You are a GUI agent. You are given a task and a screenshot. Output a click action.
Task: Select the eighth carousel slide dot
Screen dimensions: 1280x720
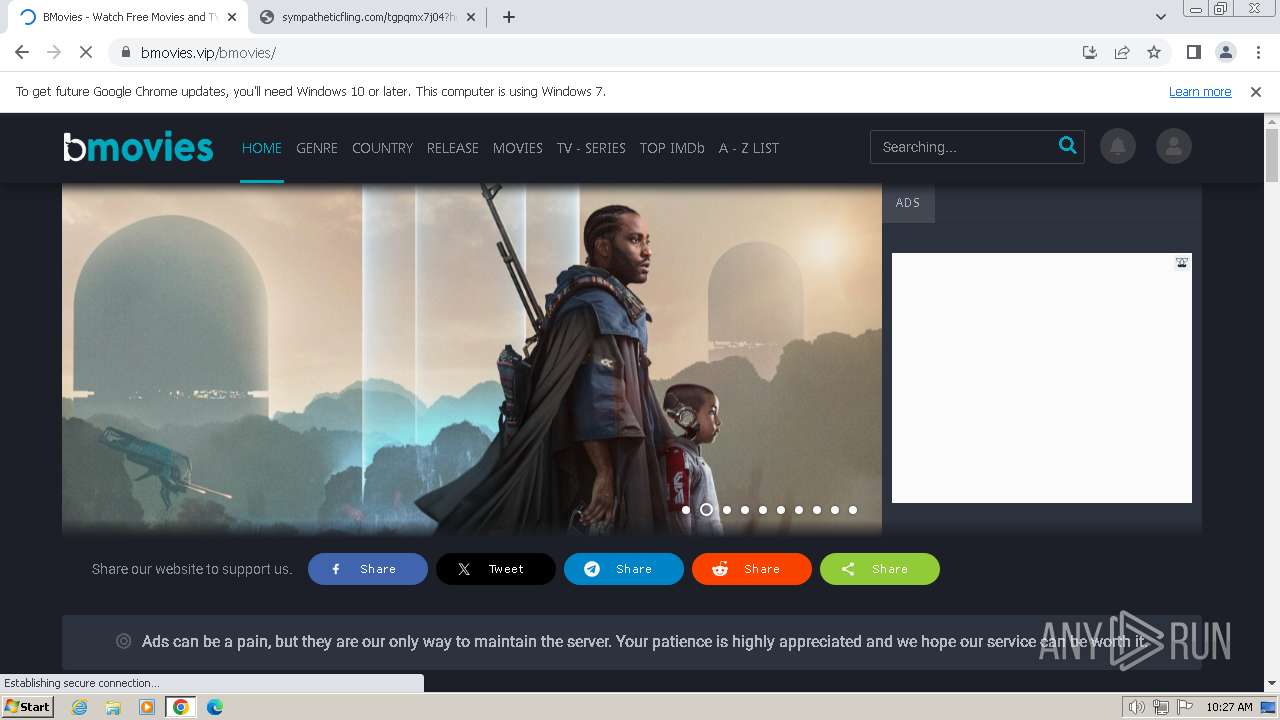817,510
